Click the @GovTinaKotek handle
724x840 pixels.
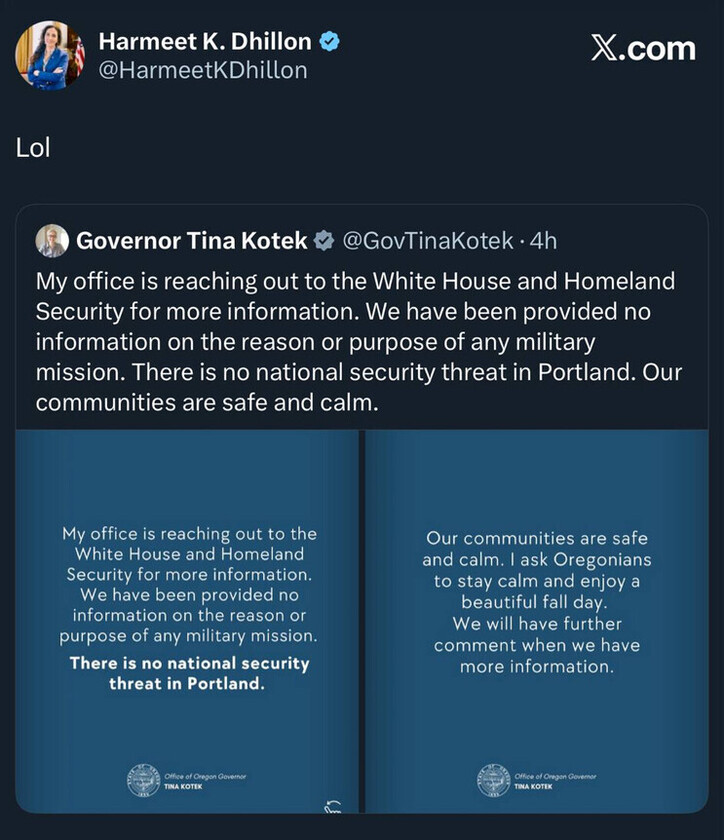pos(429,241)
